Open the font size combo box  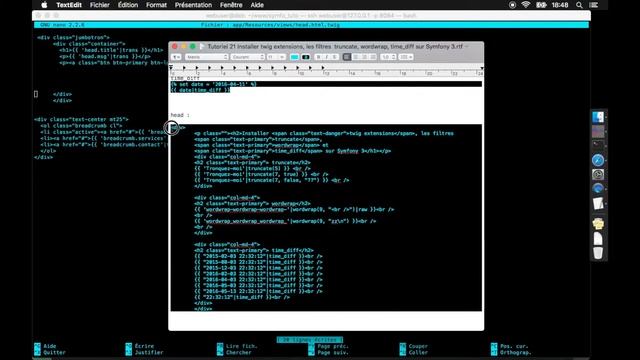(276, 57)
